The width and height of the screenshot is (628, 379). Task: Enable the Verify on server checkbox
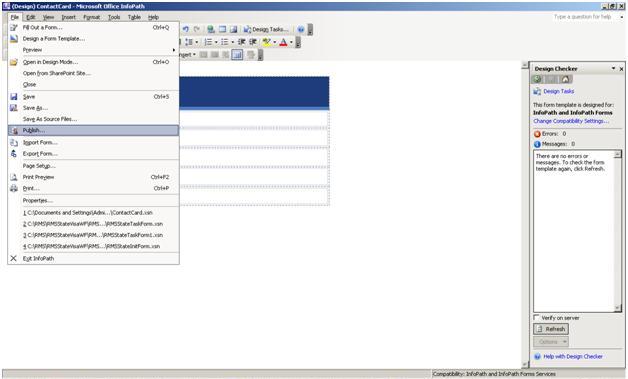536,317
